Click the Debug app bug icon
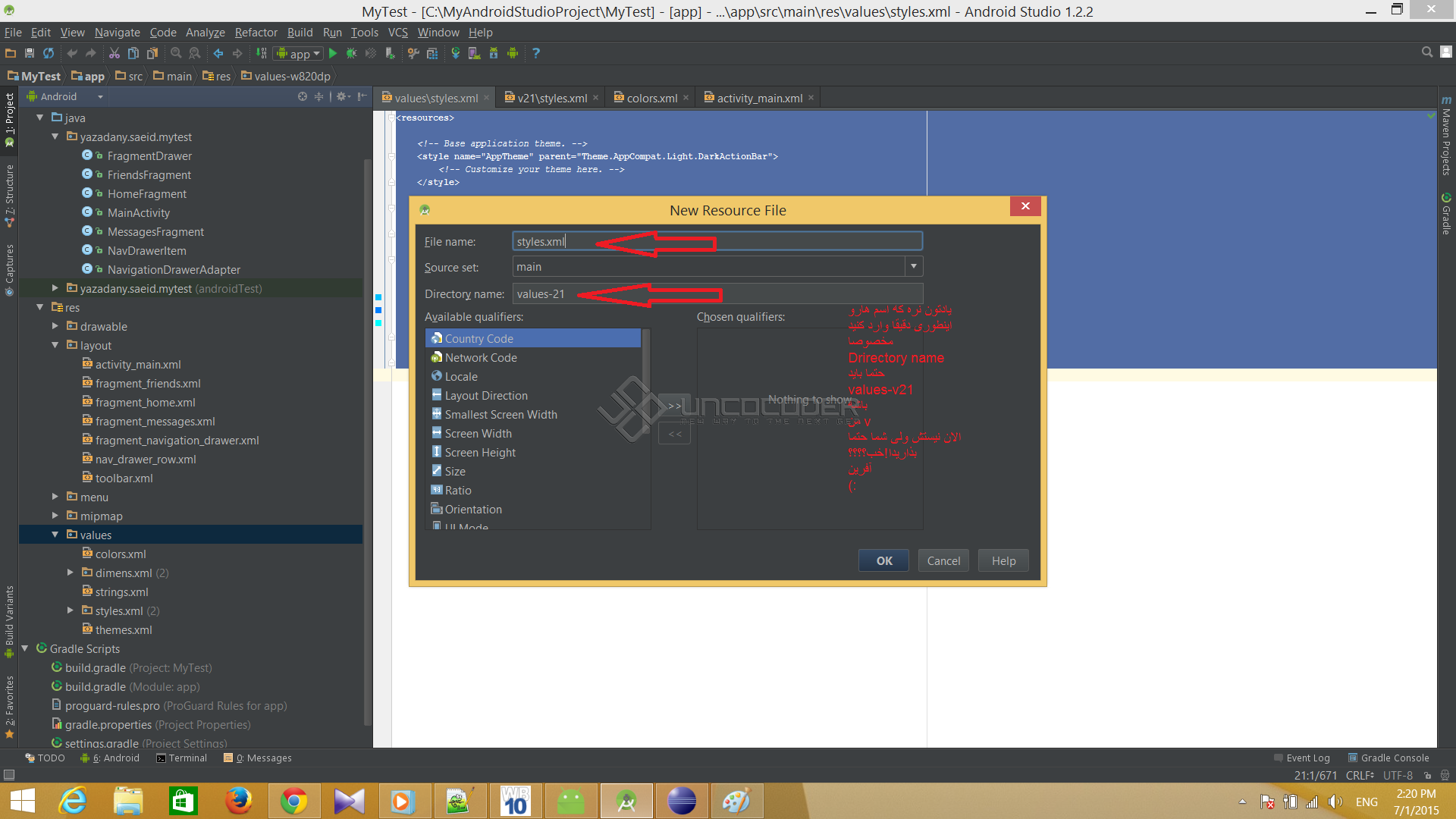The width and height of the screenshot is (1456, 819). click(352, 53)
